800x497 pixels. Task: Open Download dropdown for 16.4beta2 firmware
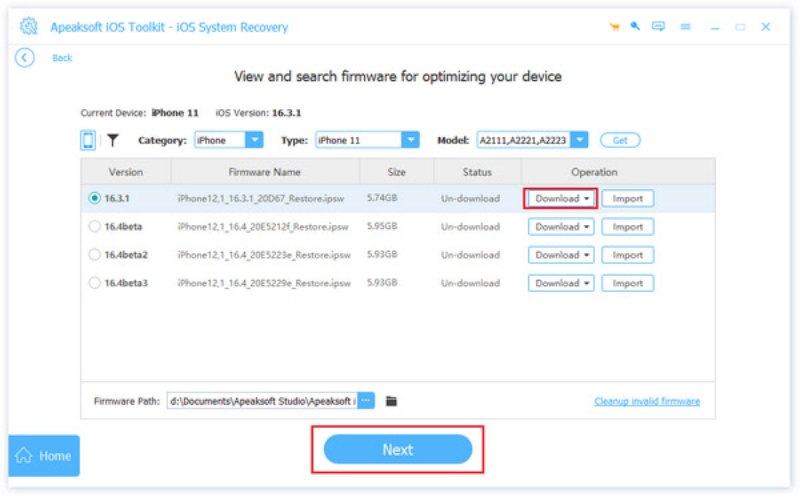[561, 255]
